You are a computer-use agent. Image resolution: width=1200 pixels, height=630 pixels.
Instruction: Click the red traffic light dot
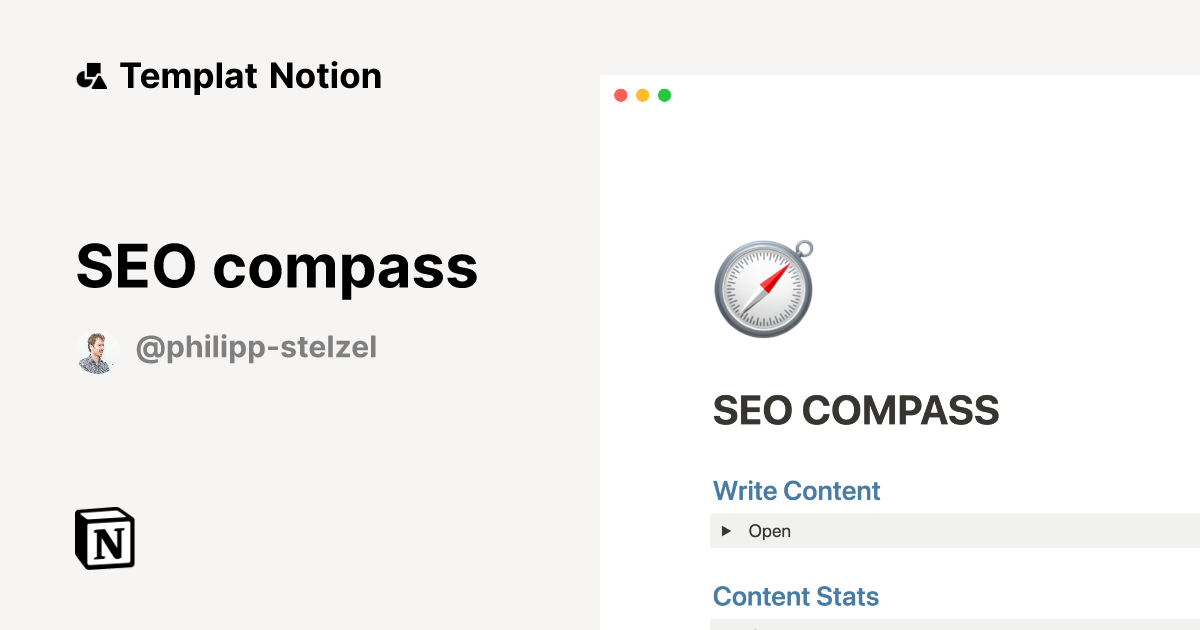point(621,95)
